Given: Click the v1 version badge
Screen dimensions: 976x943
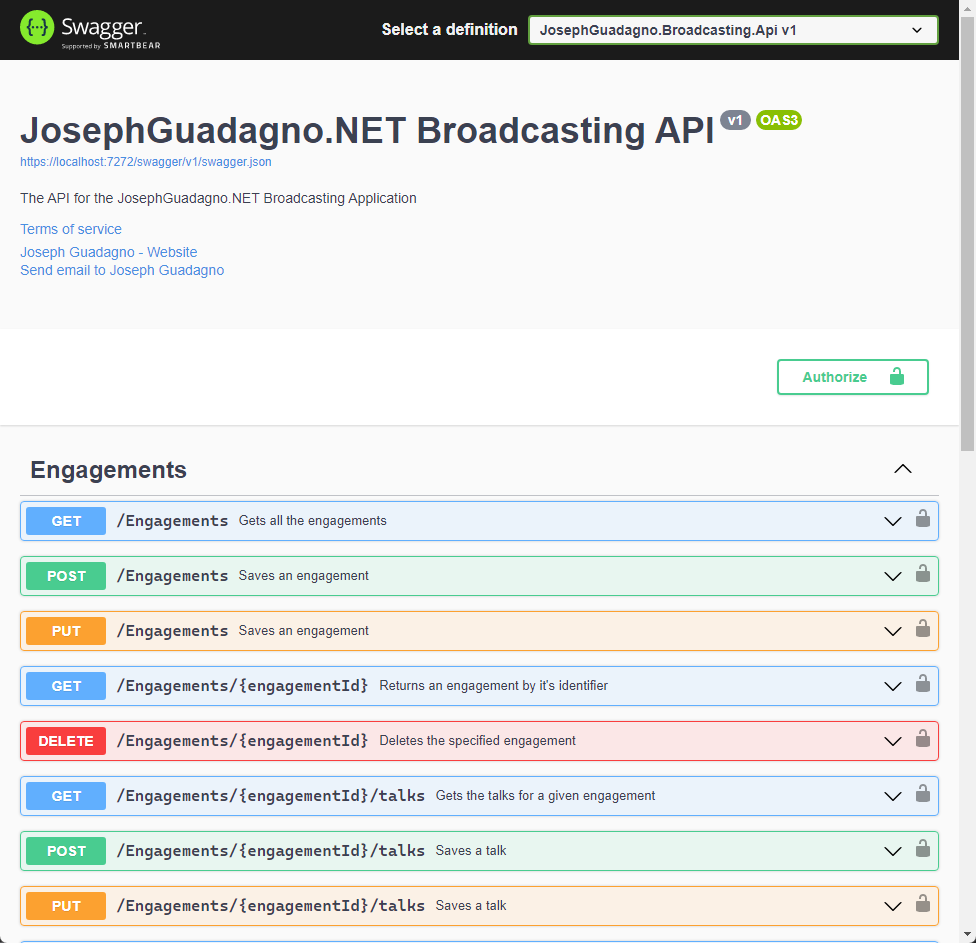Looking at the screenshot, I should click(735, 120).
